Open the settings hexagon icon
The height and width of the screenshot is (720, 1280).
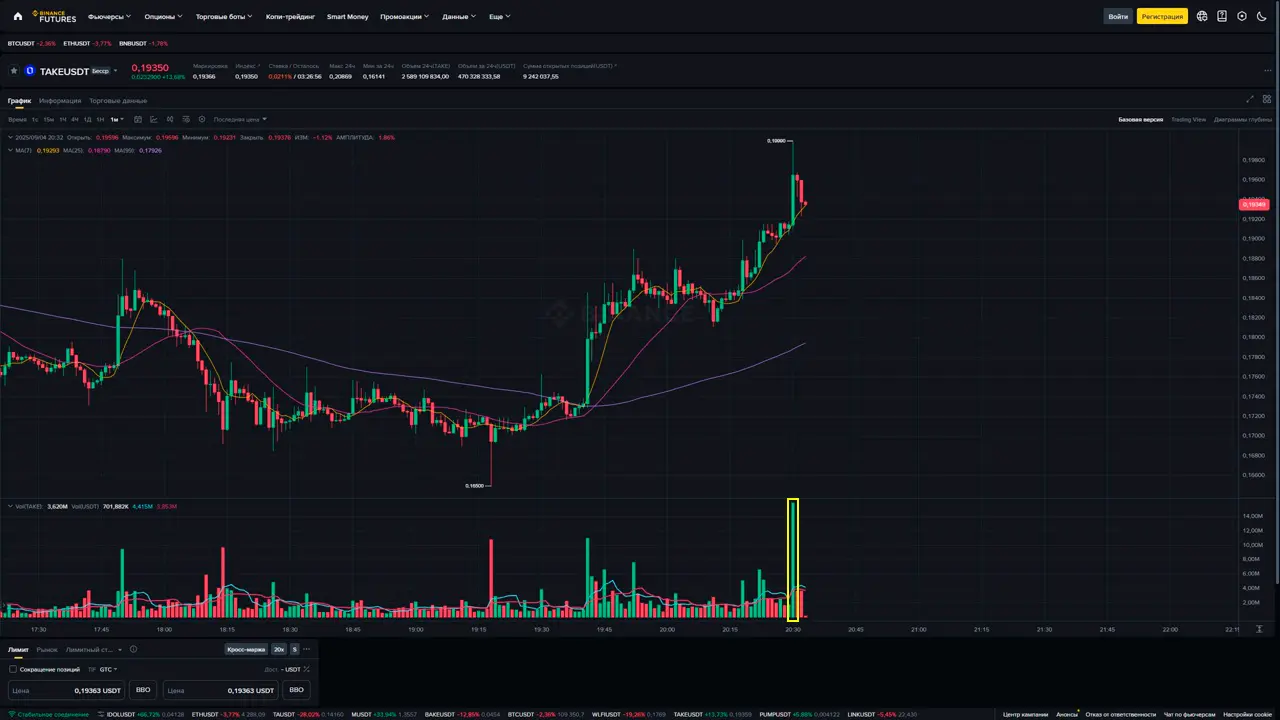pyautogui.click(x=1242, y=16)
